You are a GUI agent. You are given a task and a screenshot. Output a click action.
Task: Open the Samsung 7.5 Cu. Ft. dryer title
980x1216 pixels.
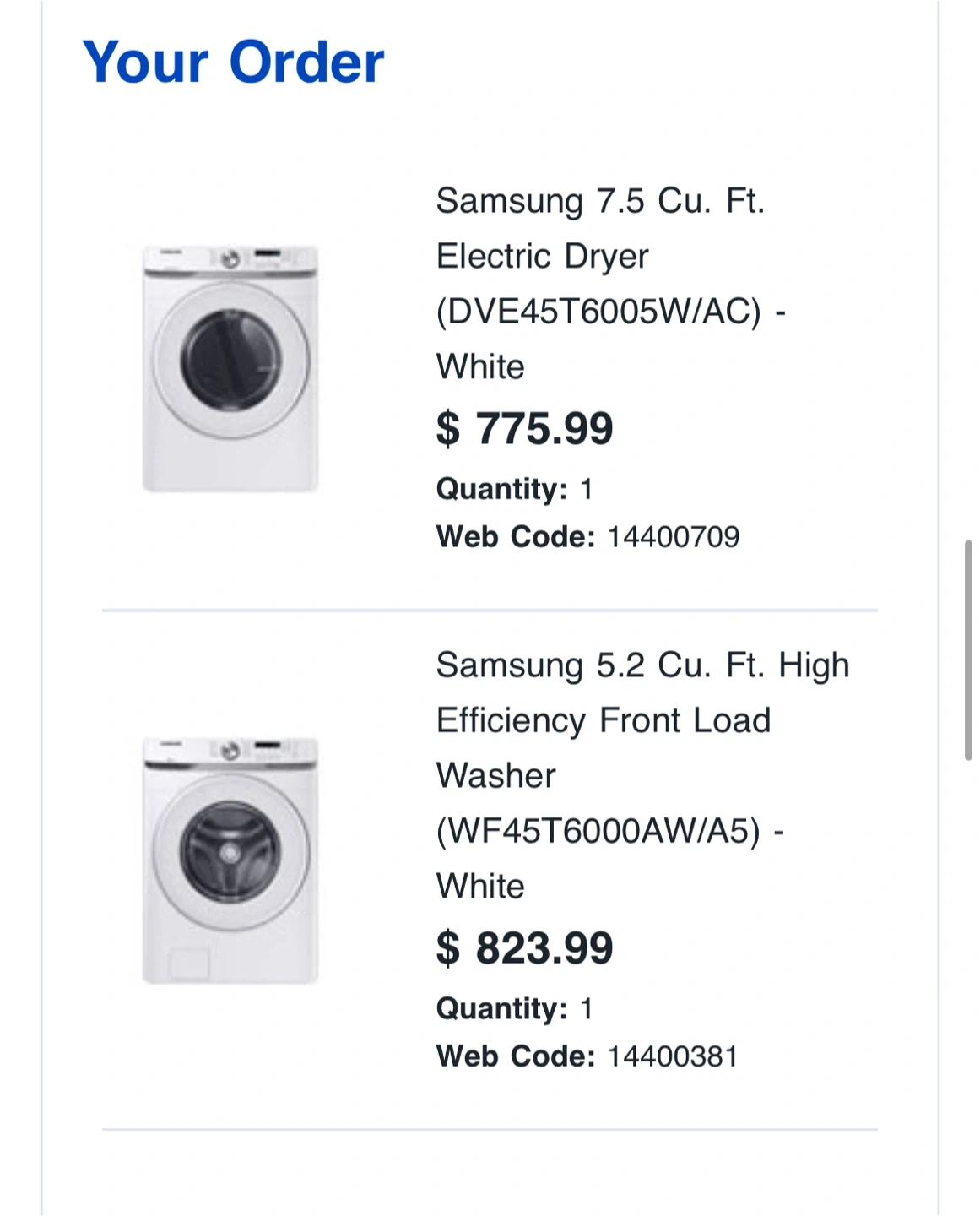(x=600, y=202)
